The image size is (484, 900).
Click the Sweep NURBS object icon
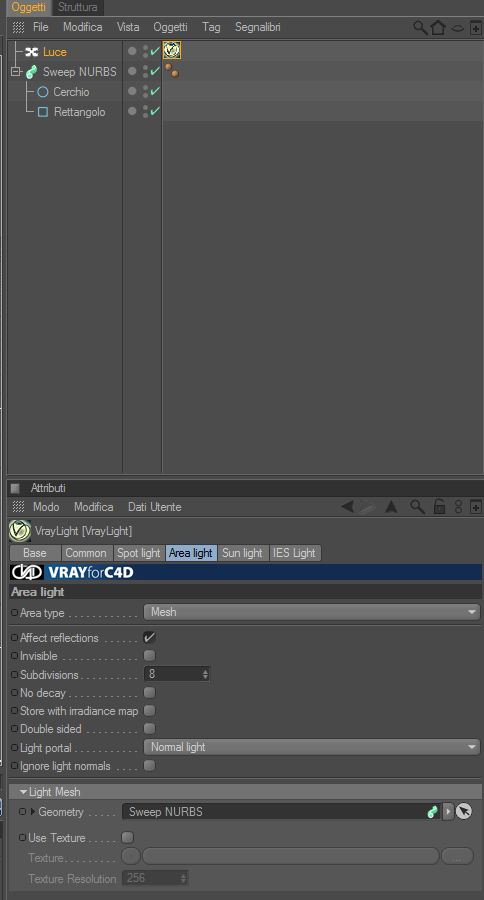[x=32, y=72]
